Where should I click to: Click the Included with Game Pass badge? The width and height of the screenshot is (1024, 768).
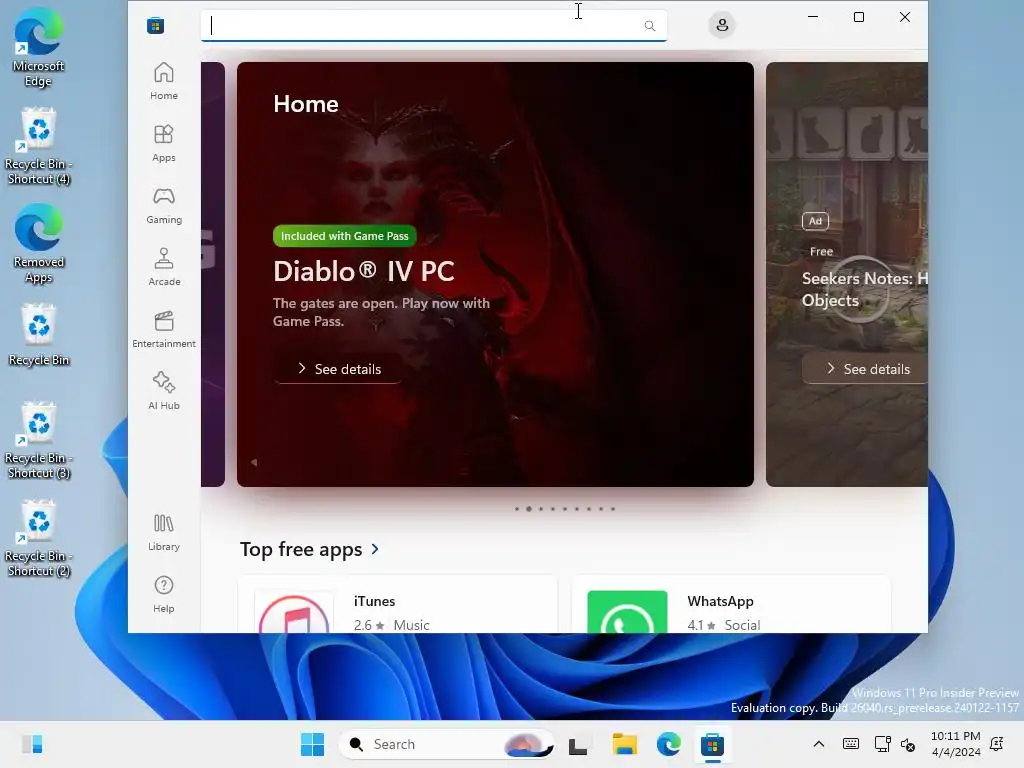pos(345,236)
